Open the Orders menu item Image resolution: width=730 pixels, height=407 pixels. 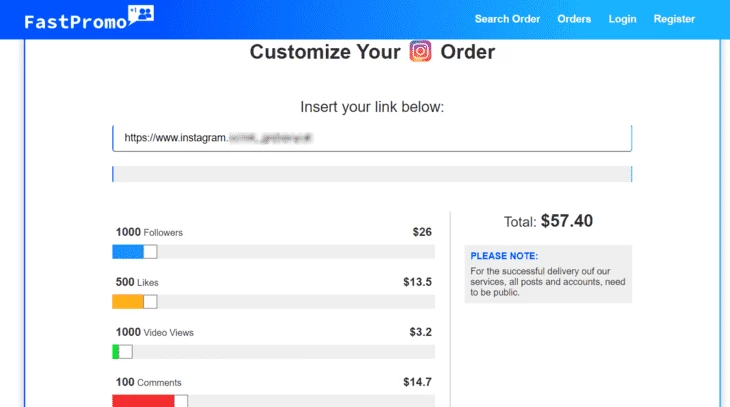coord(574,19)
